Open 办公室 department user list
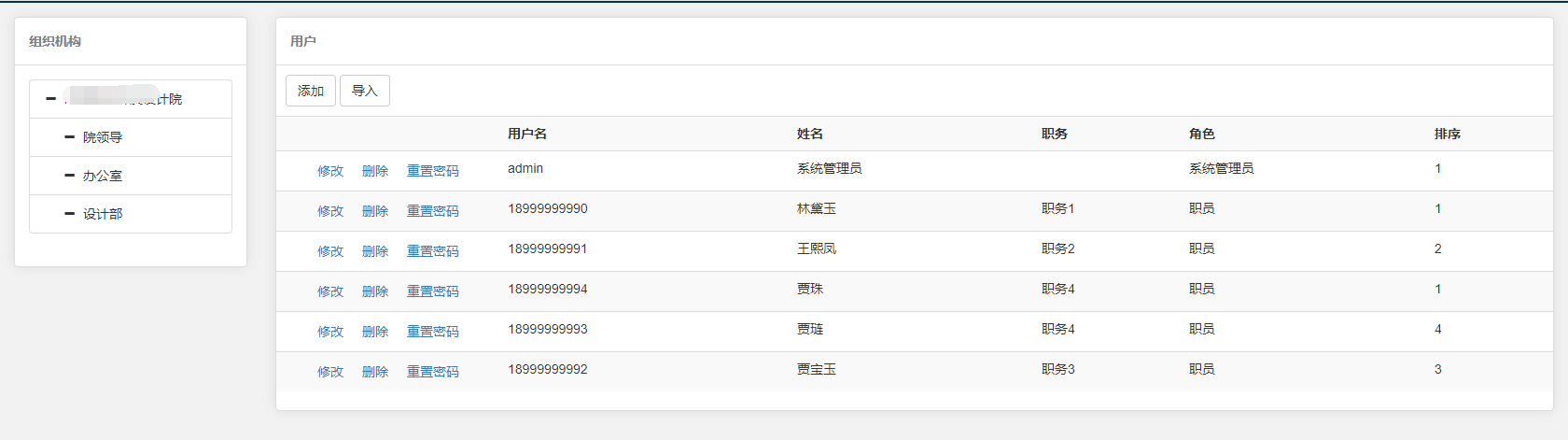The image size is (1568, 440). pos(103,176)
